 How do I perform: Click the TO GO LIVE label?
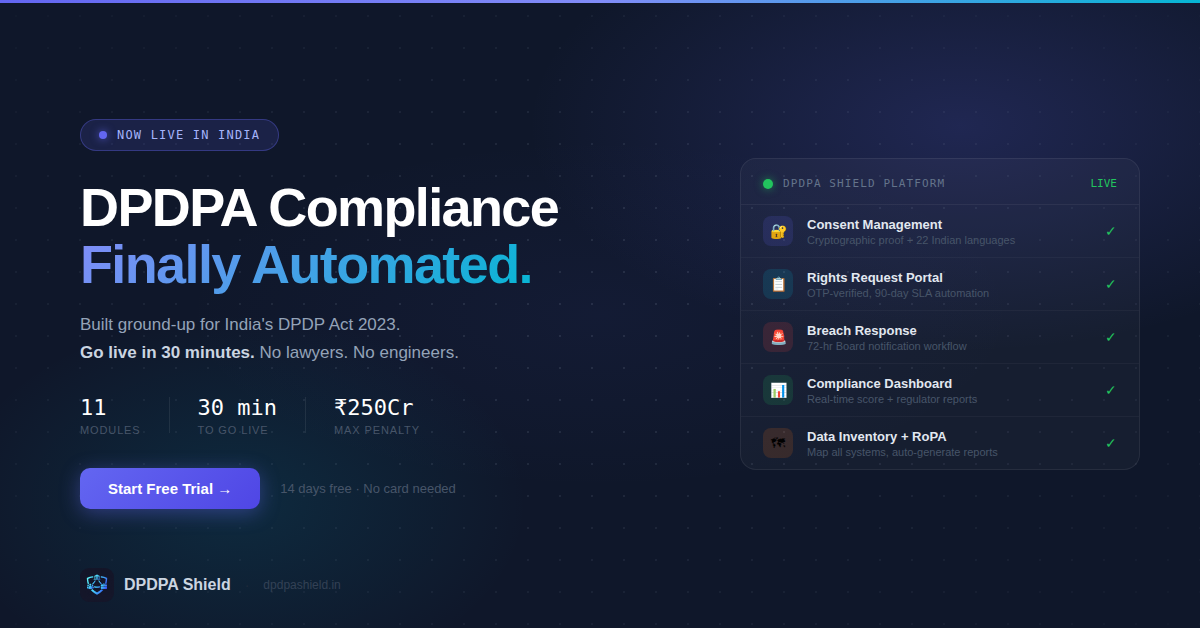pos(233,431)
